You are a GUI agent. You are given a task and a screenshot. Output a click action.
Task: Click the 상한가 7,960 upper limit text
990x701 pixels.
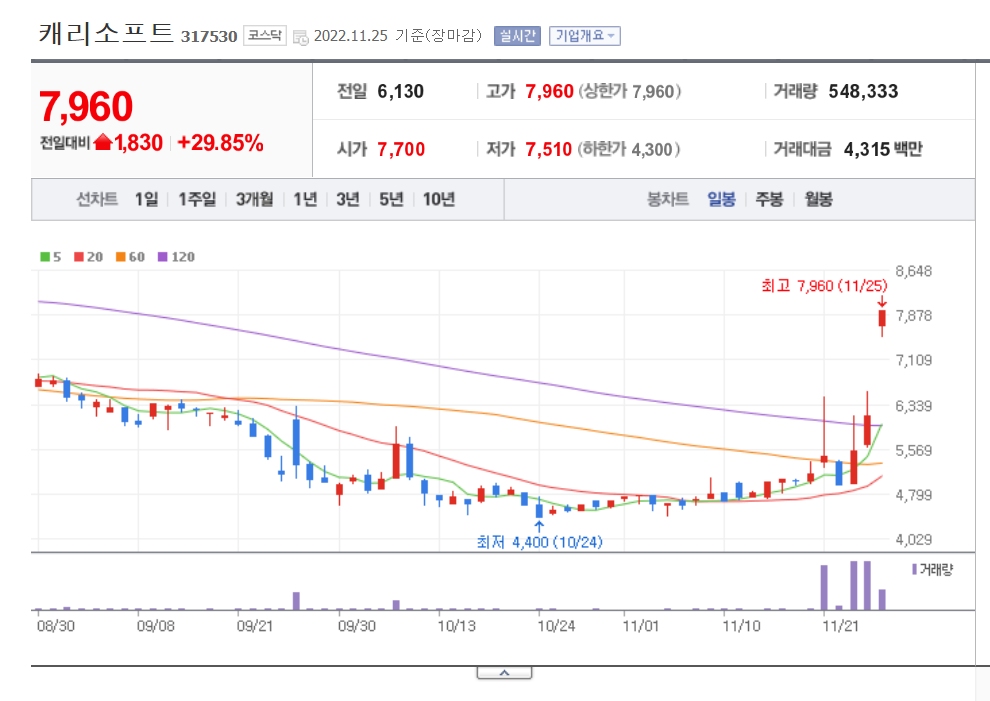[x=630, y=92]
